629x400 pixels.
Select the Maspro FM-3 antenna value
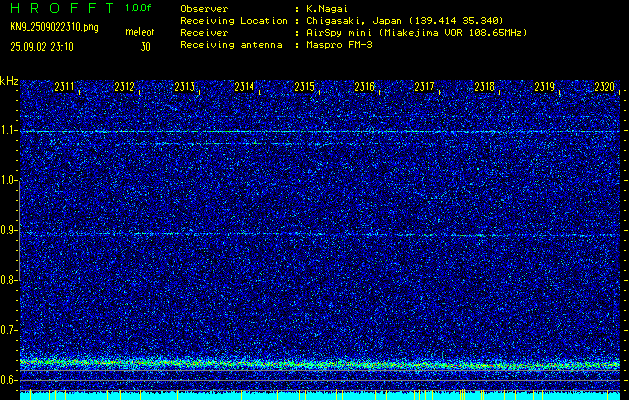[x=339, y=45]
